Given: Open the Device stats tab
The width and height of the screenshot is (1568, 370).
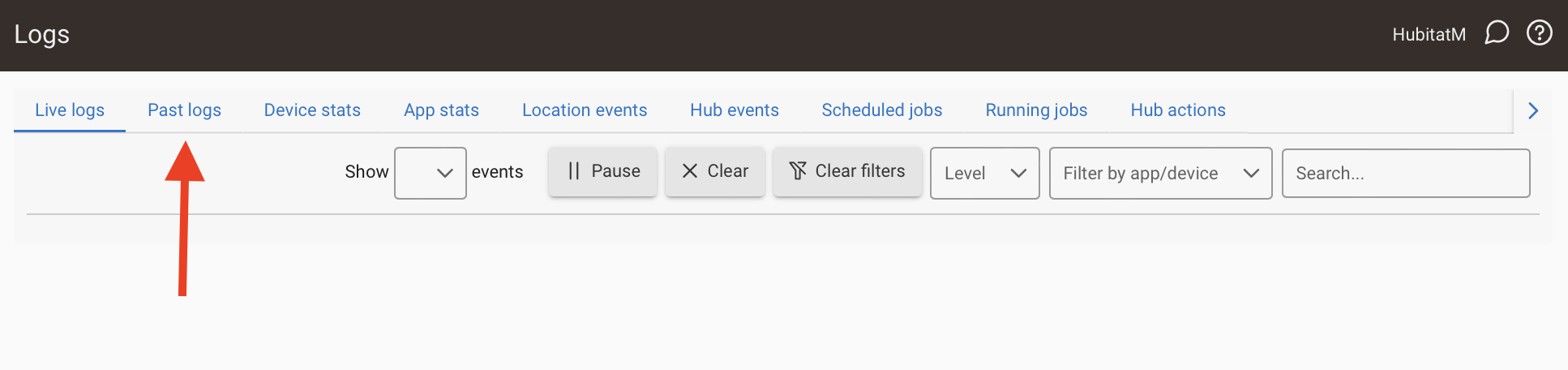Looking at the screenshot, I should (x=312, y=110).
